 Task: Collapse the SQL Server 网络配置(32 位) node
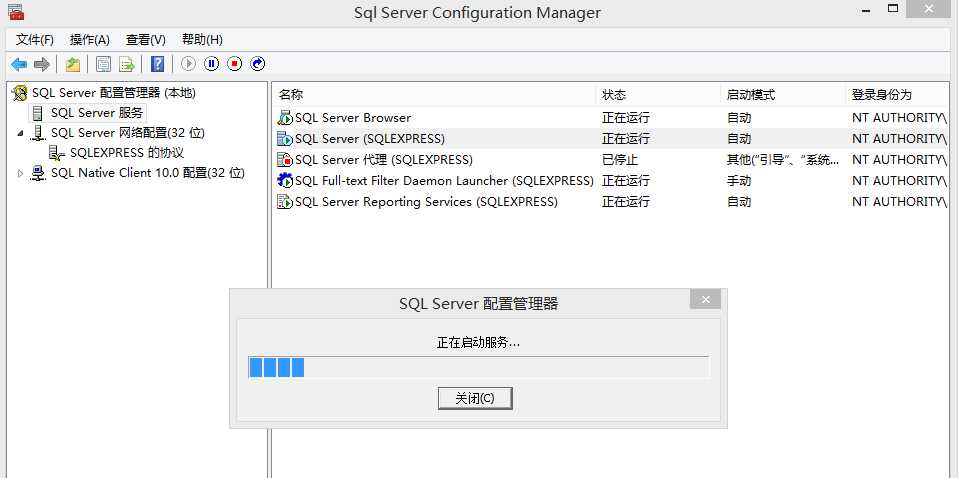20,133
